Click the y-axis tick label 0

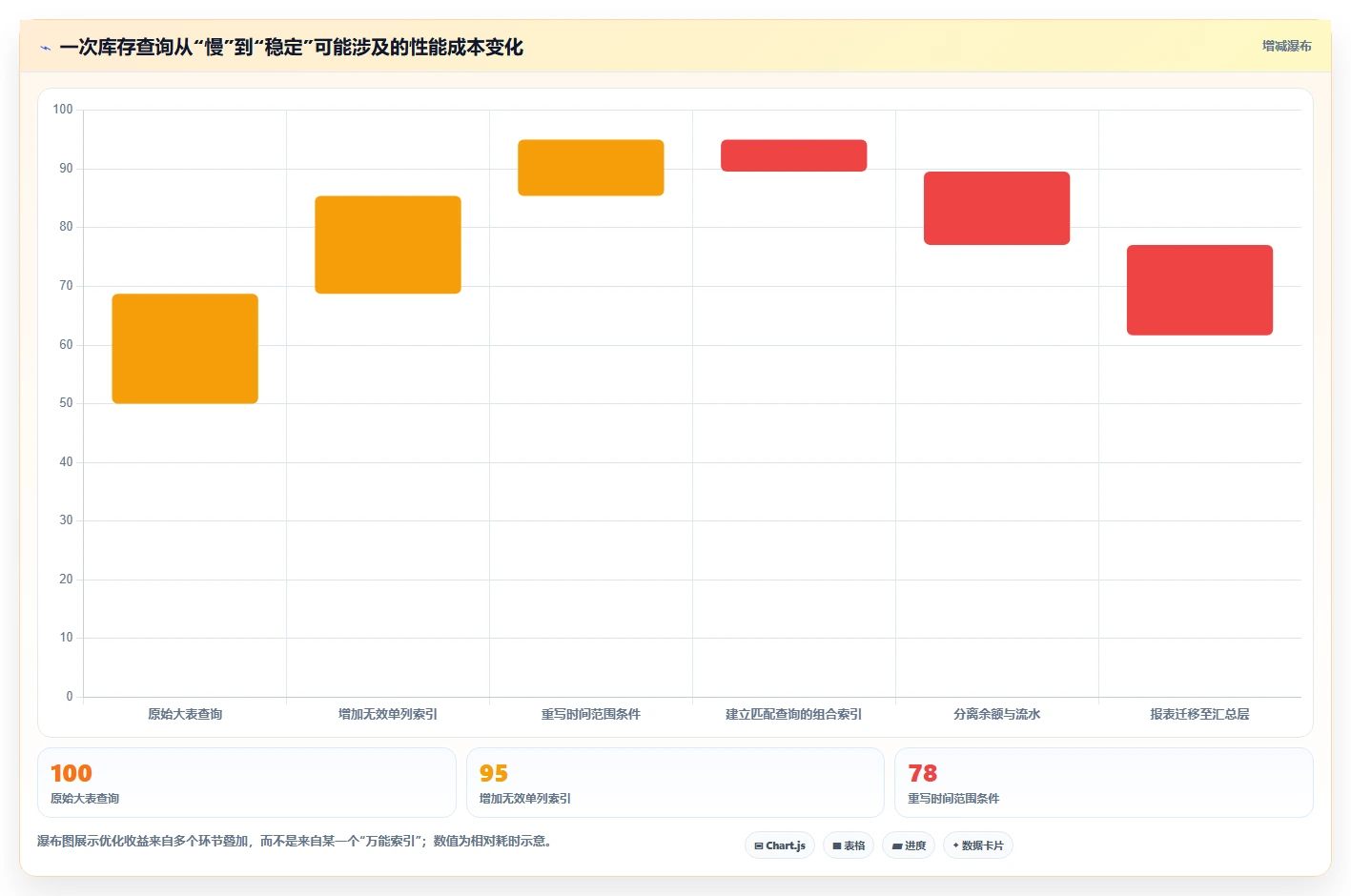[x=70, y=697]
